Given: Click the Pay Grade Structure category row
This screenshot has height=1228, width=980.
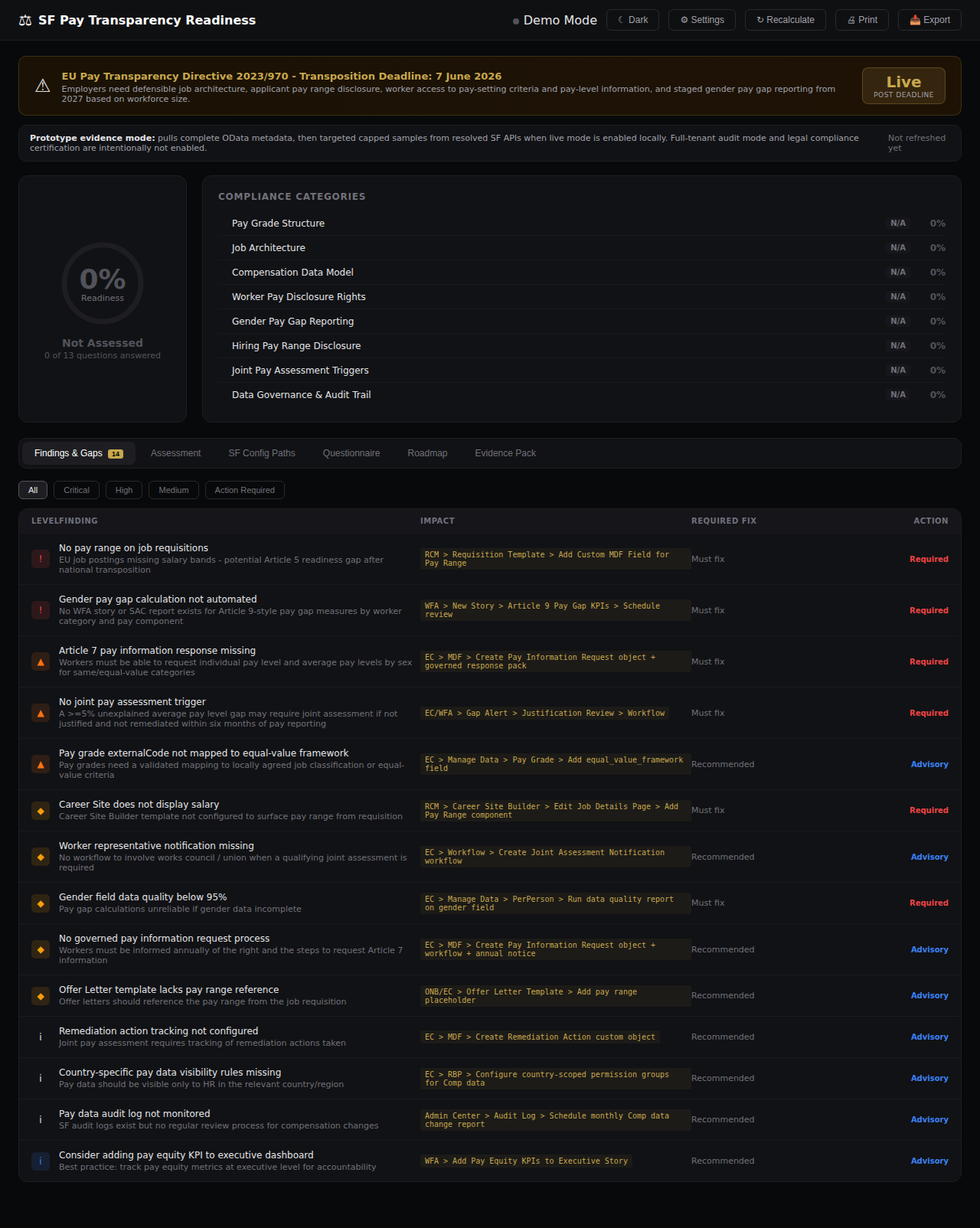Looking at the screenshot, I should (x=582, y=224).
